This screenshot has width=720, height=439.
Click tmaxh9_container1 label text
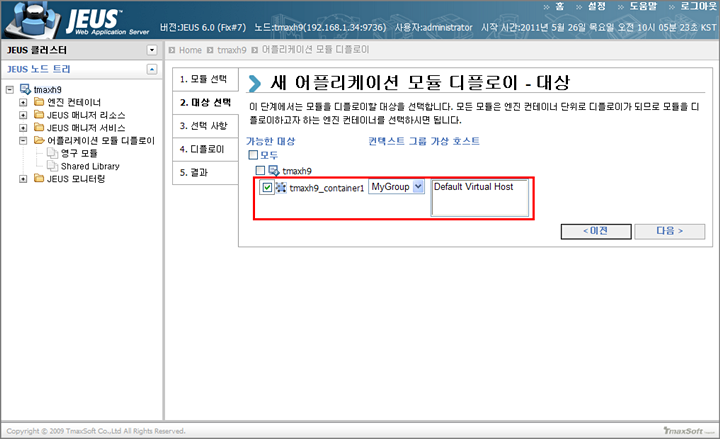[x=326, y=188]
